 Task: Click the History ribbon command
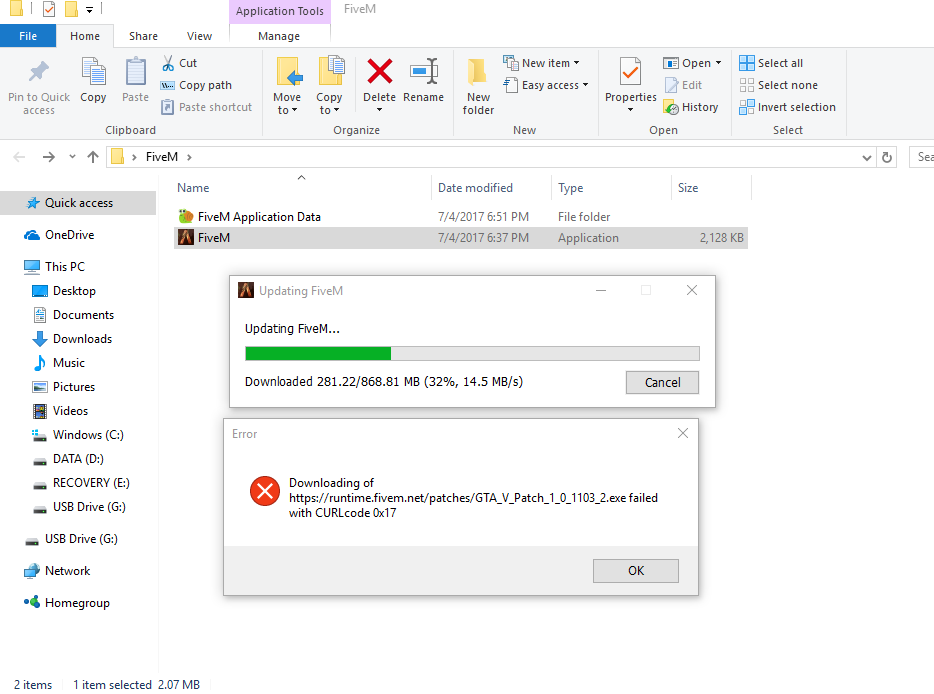691,107
